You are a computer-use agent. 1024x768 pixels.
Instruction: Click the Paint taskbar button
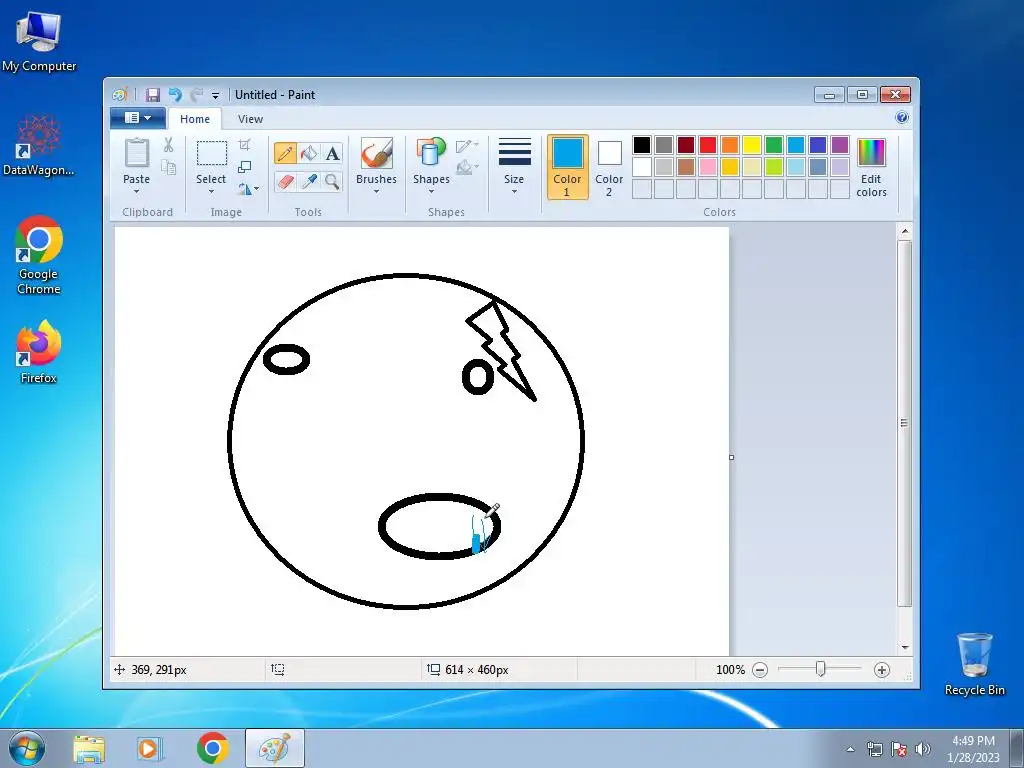(274, 748)
